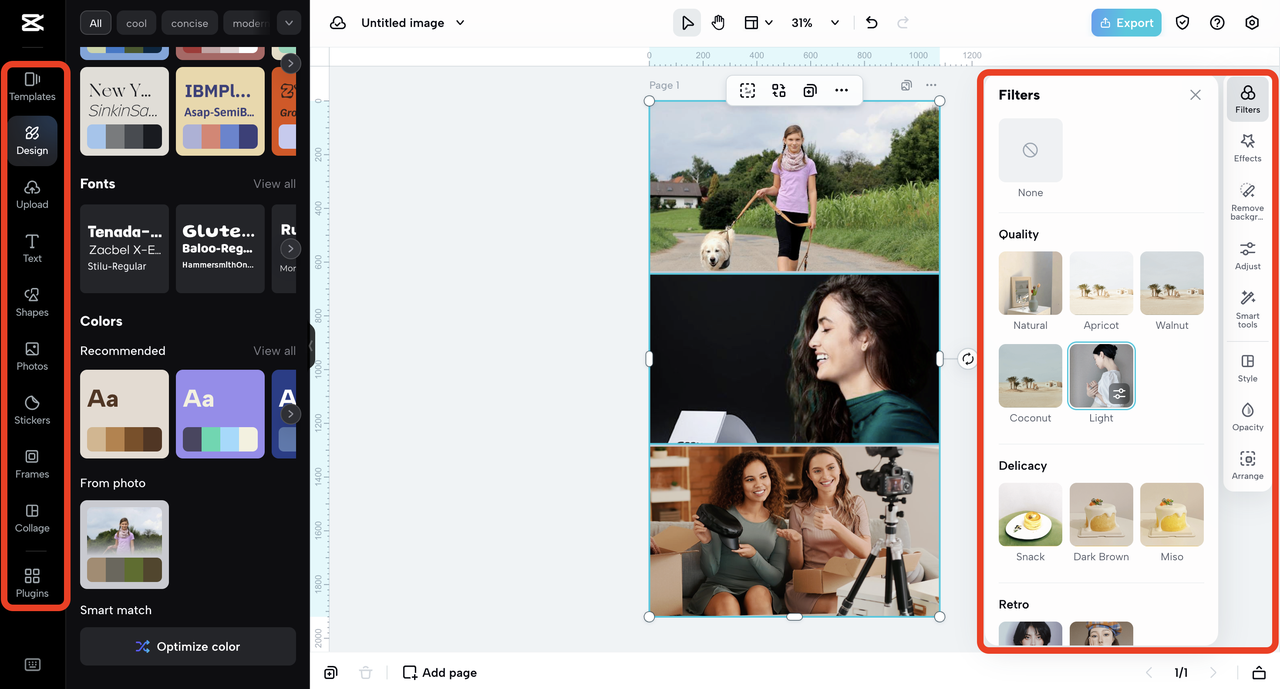Open the Adjust tool
Viewport: 1280px width, 689px height.
(1247, 256)
